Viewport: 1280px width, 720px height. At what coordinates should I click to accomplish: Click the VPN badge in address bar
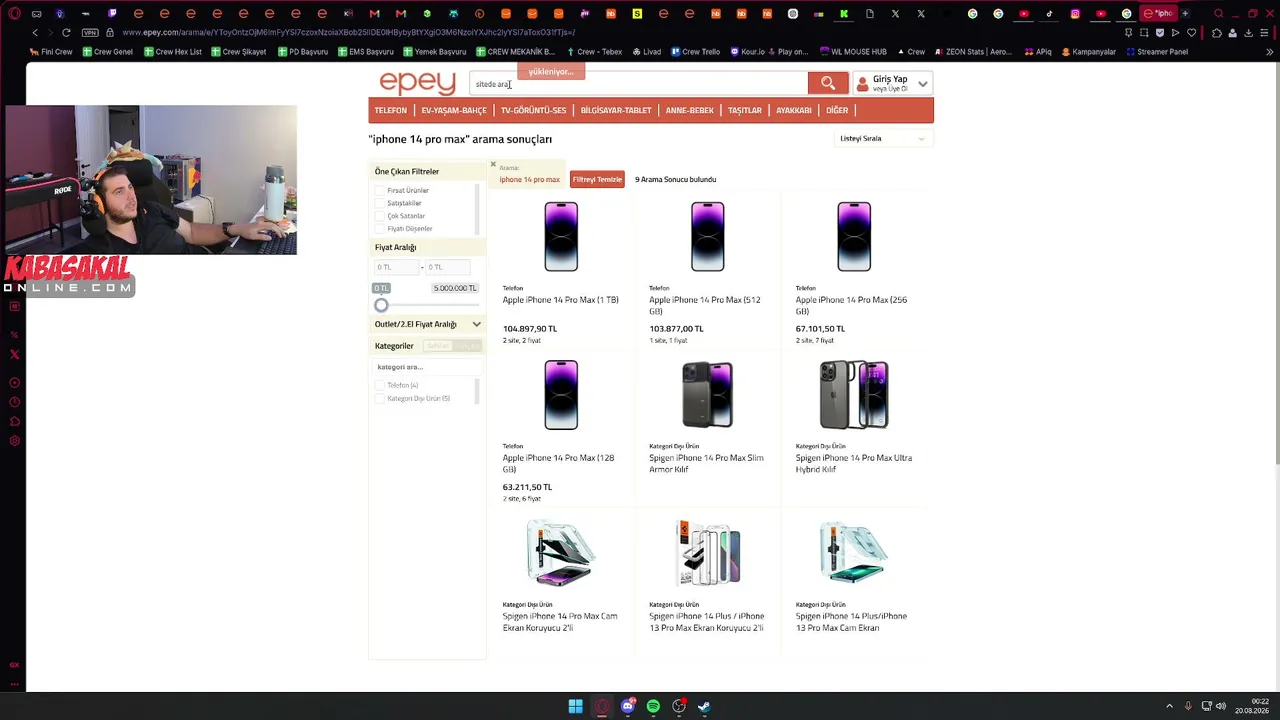tap(90, 32)
